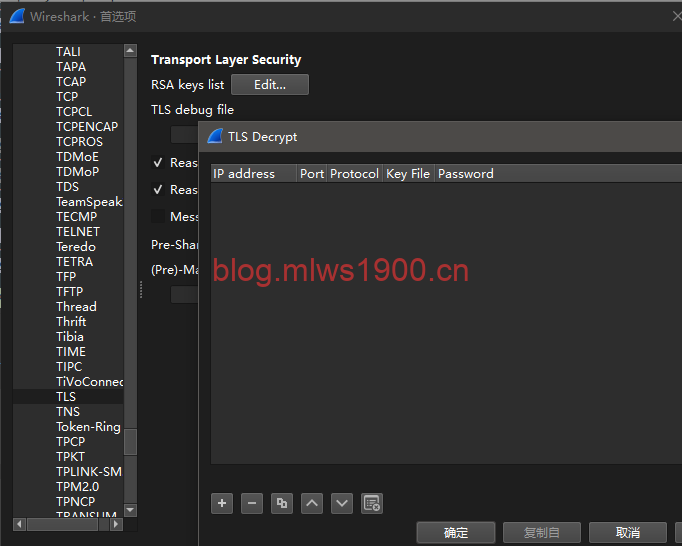The image size is (682, 546).
Task: Click the pane splitter handle dots
Action: tap(141, 290)
